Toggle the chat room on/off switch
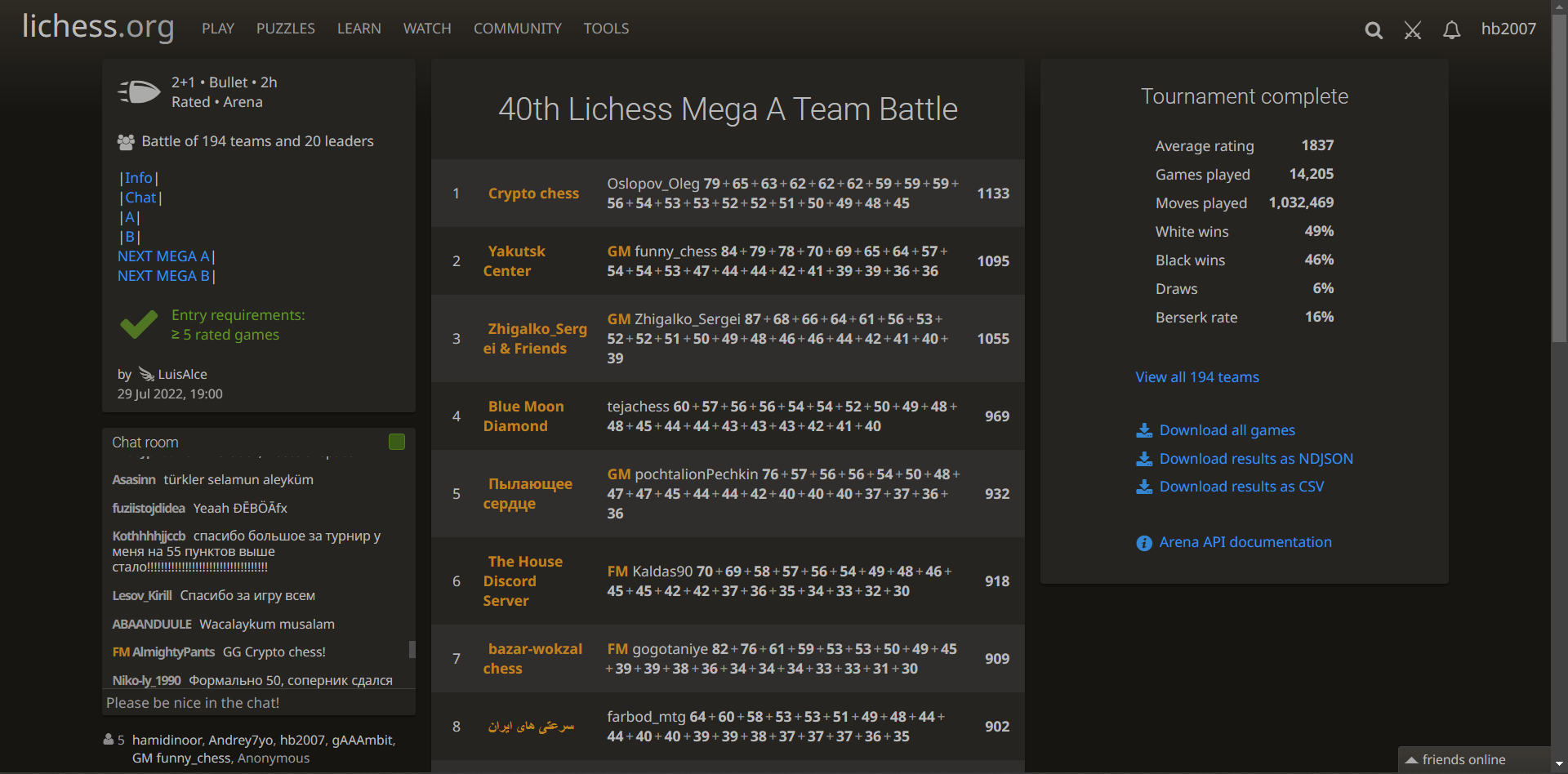1568x774 pixels. pyautogui.click(x=397, y=442)
